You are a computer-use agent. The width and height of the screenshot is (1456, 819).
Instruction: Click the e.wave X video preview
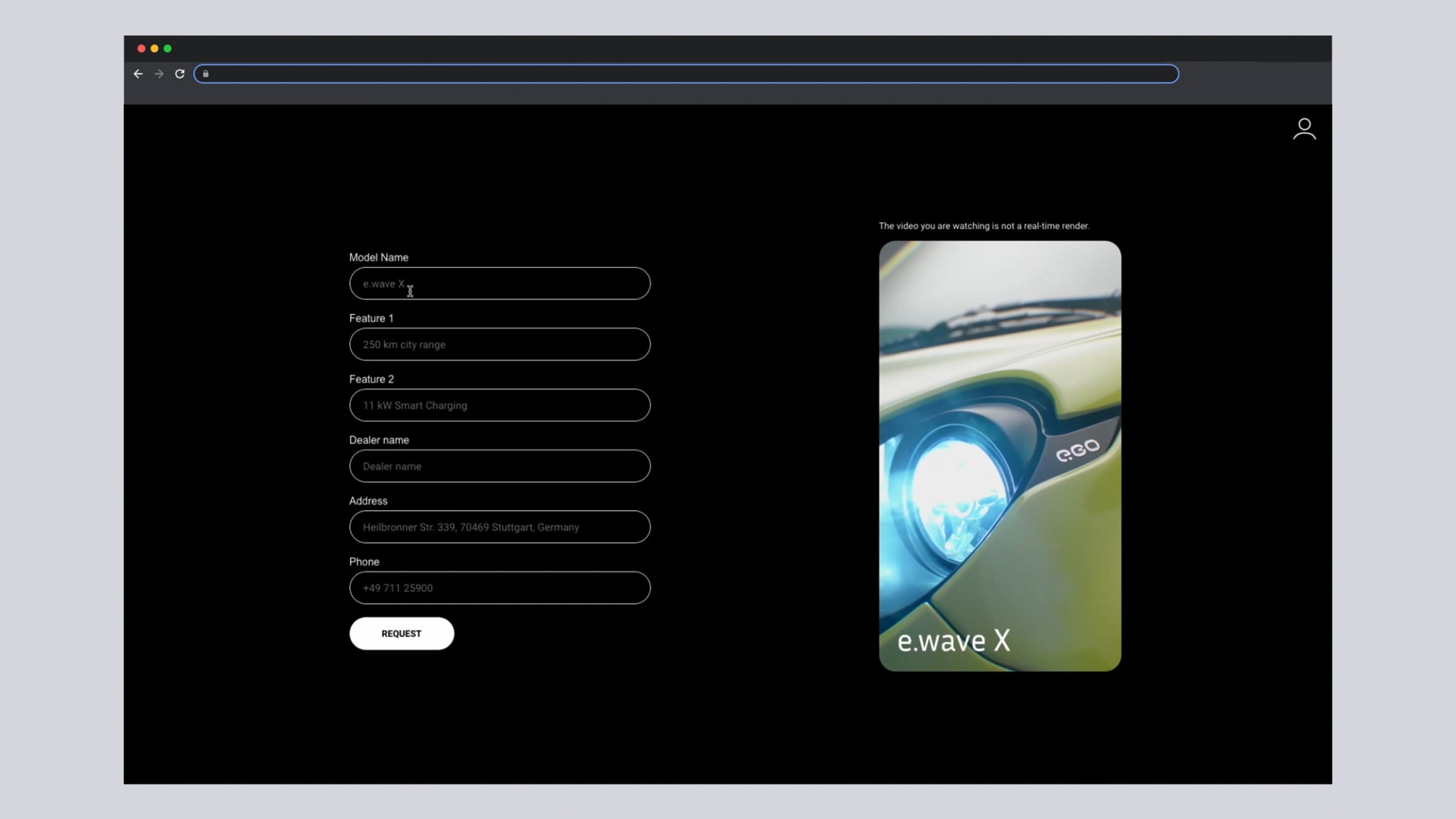tap(1000, 456)
